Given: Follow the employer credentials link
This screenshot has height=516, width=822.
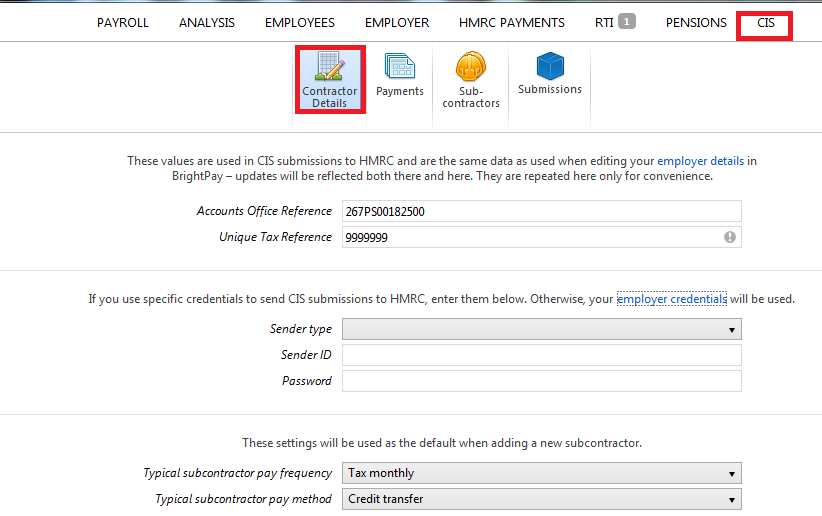Looking at the screenshot, I should click(672, 299).
